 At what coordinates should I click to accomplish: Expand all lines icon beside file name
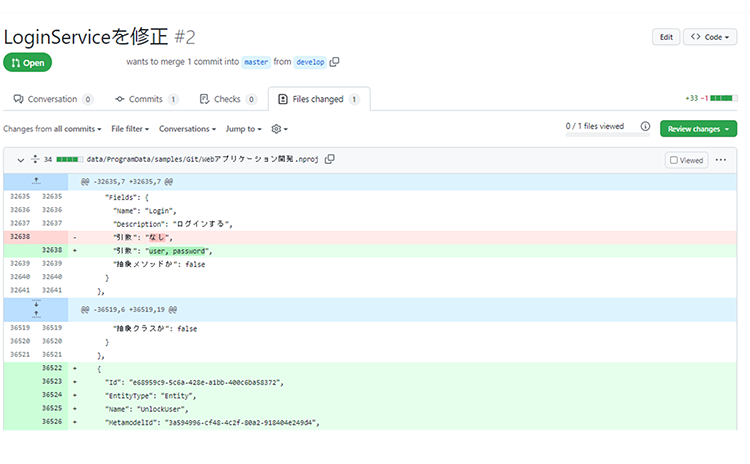tap(35, 159)
